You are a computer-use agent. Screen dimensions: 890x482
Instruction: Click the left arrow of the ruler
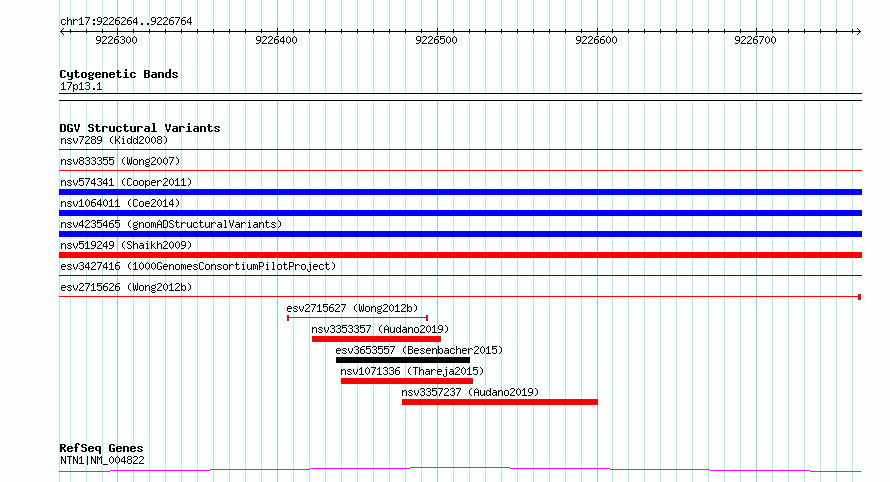pos(63,31)
